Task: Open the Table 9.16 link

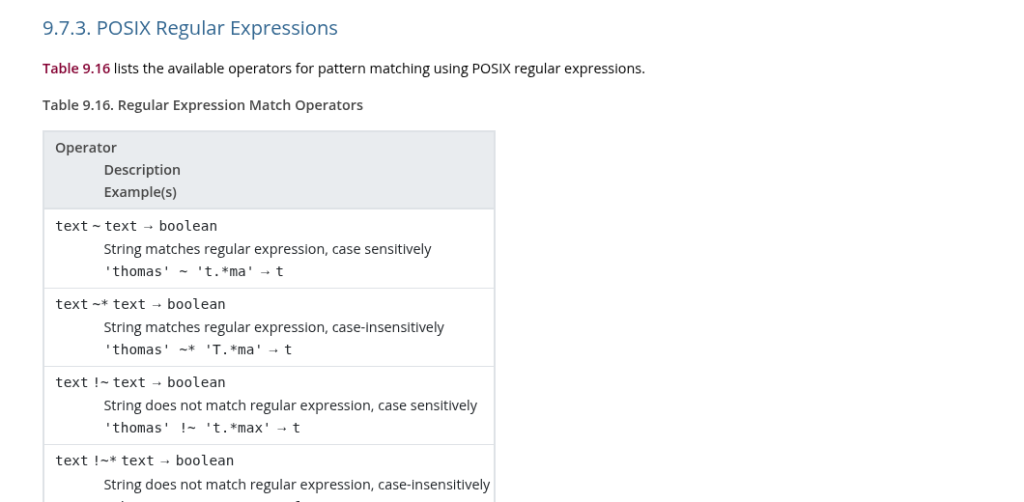Action: point(76,69)
